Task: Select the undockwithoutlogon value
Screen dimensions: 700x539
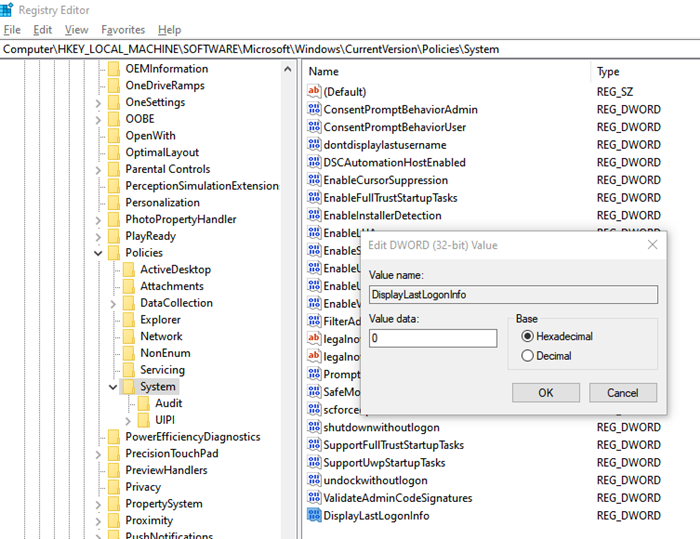Action: 375,481
